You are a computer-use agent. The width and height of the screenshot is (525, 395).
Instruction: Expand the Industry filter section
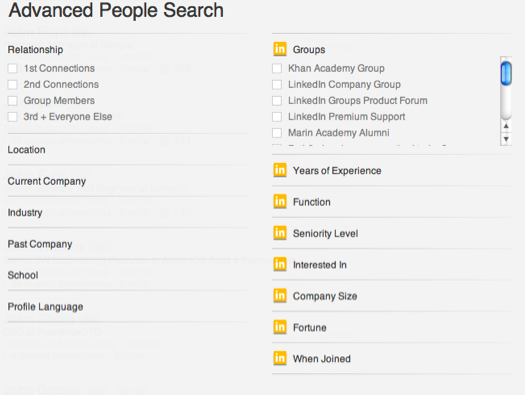click(x=25, y=213)
